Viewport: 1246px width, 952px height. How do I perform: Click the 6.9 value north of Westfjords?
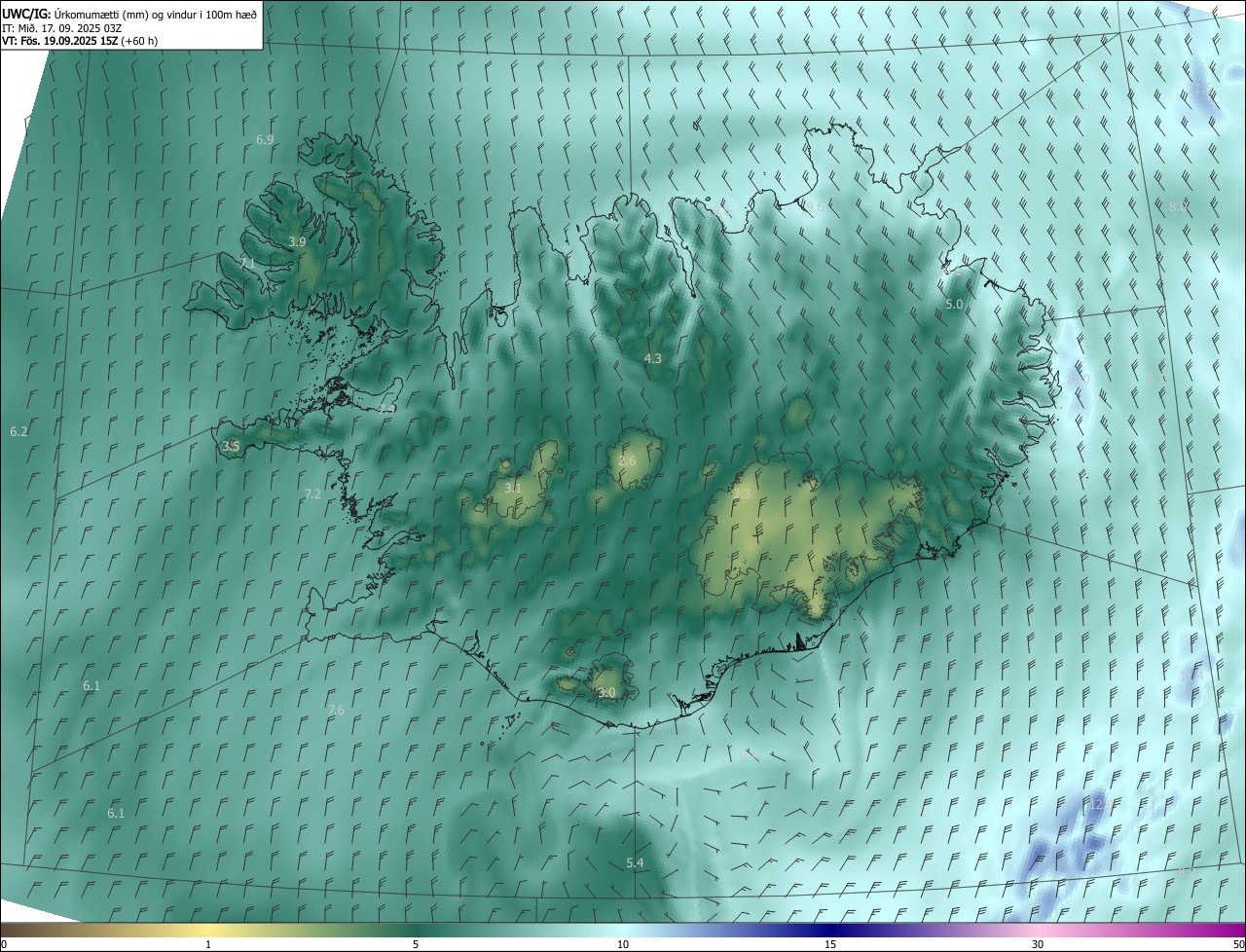pos(265,140)
